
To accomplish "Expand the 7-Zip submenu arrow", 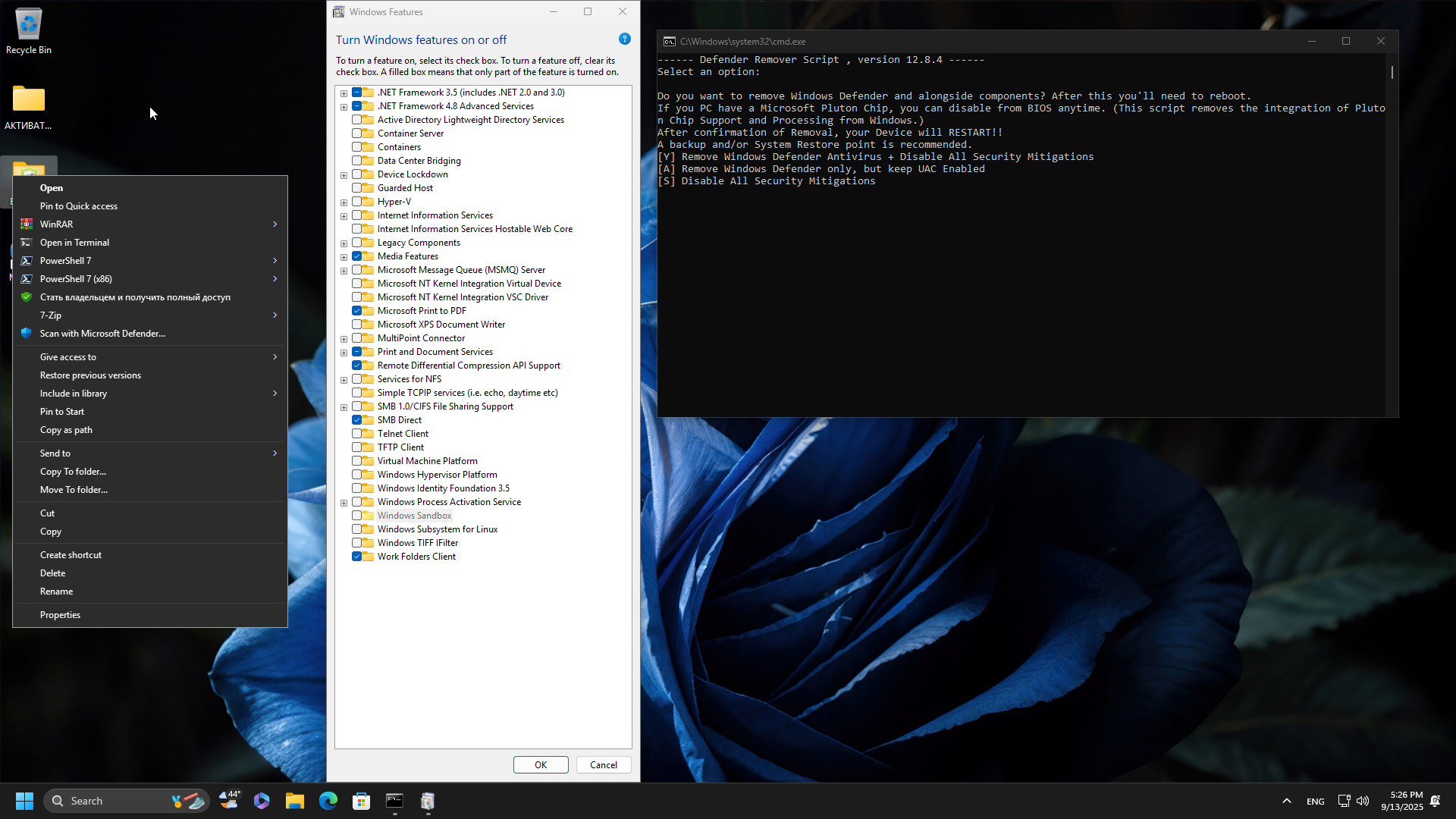I will tap(275, 315).
